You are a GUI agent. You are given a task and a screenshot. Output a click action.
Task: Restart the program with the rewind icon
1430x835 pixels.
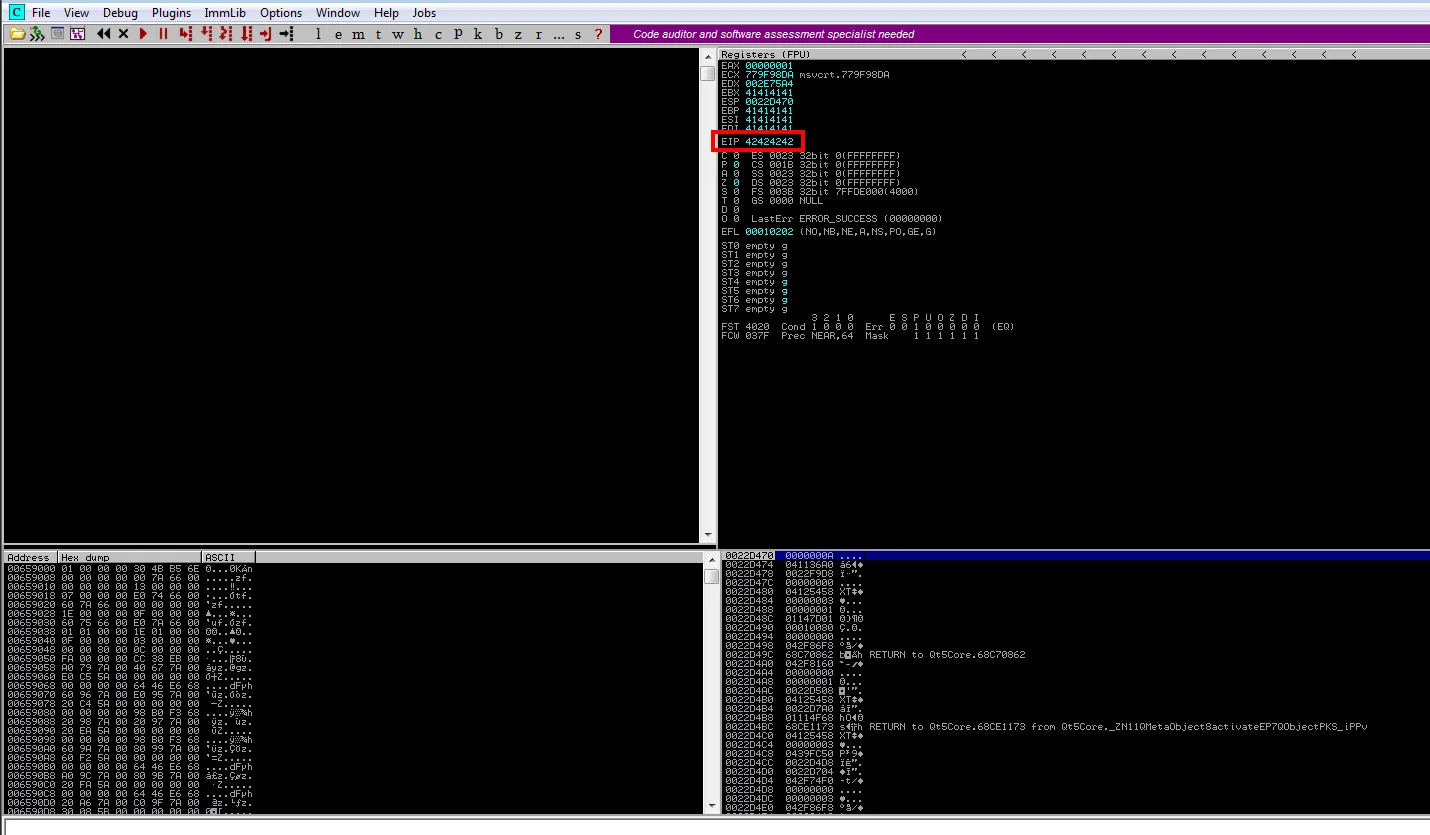(x=104, y=34)
